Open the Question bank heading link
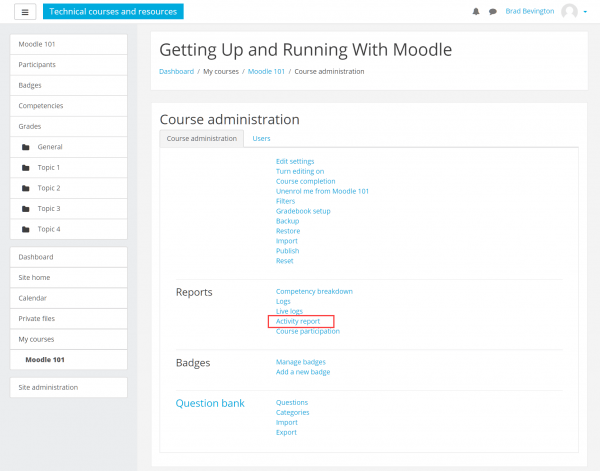Viewport: 600px width, 471px height. point(209,403)
